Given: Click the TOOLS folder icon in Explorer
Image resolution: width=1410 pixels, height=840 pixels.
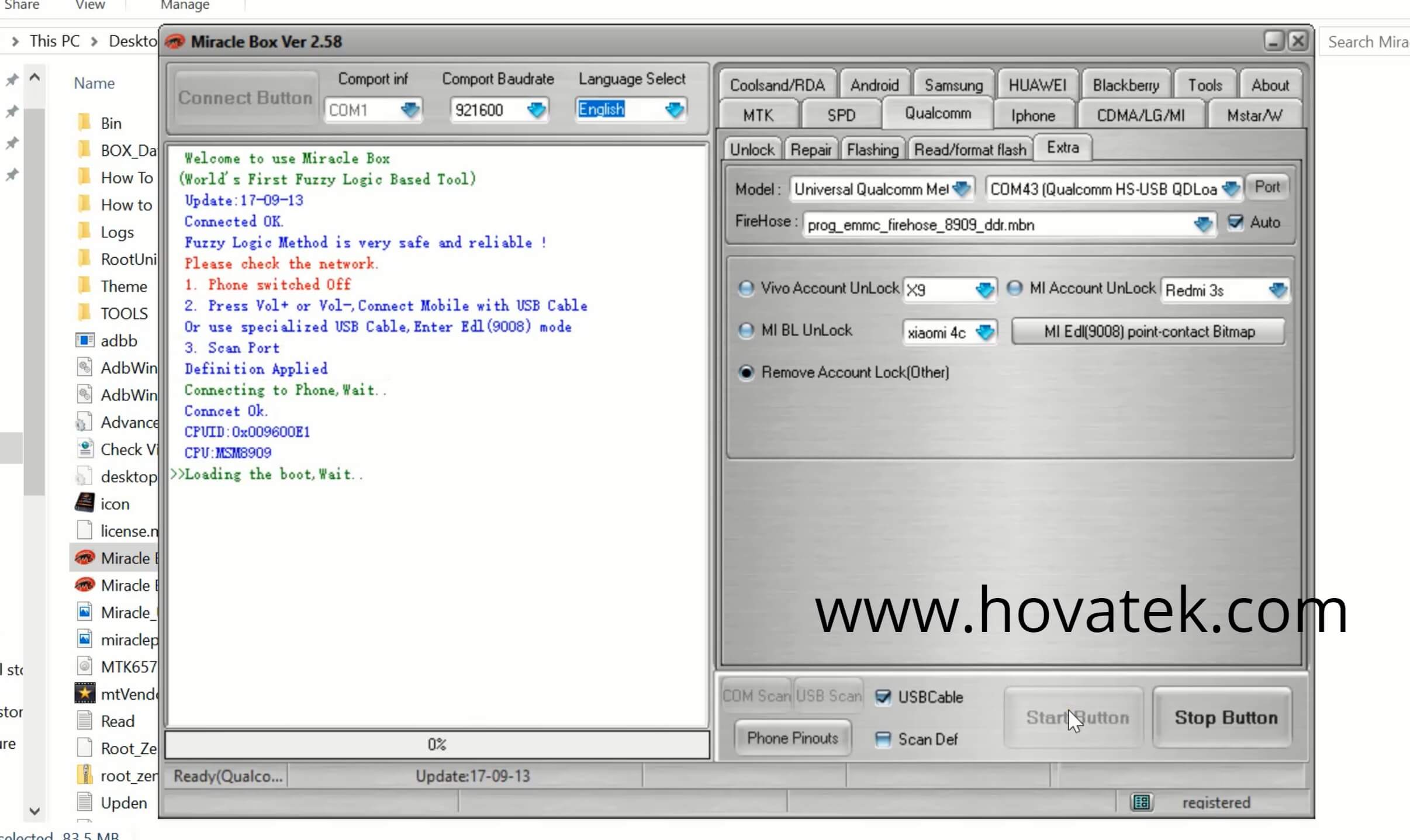Looking at the screenshot, I should [85, 313].
